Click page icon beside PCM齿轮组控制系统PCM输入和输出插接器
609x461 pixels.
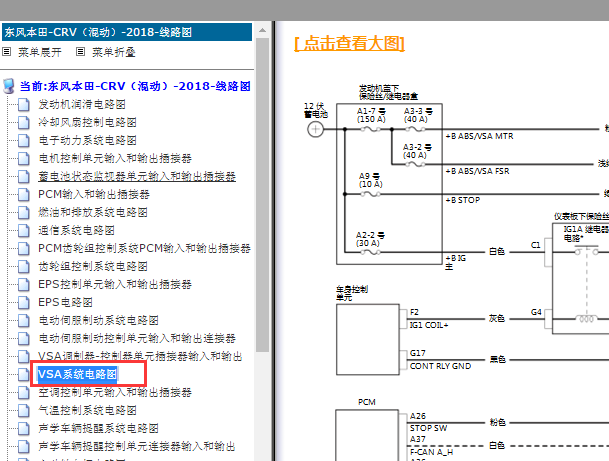point(24,248)
